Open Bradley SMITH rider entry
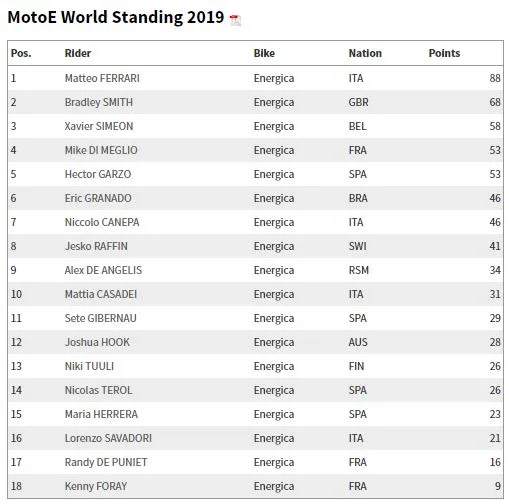This screenshot has height=504, width=509. (99, 102)
